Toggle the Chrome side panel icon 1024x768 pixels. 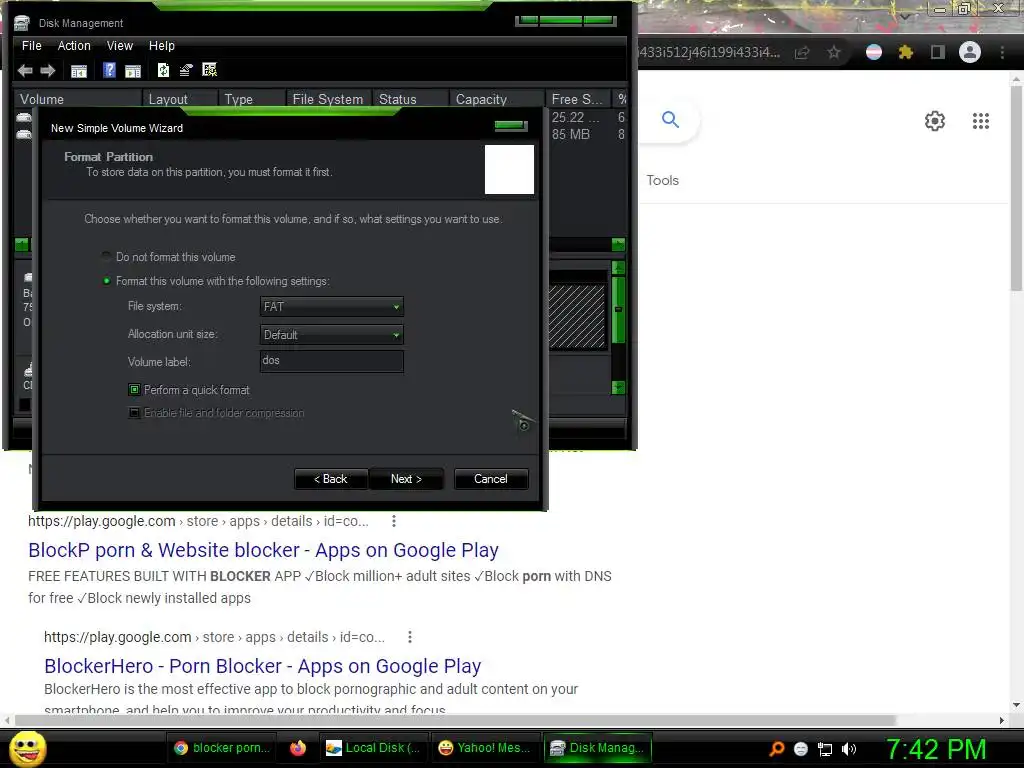[938, 52]
